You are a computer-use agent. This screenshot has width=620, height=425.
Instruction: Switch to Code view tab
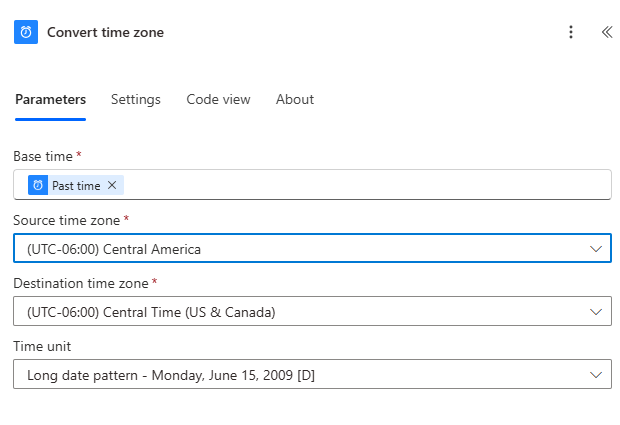click(x=218, y=99)
